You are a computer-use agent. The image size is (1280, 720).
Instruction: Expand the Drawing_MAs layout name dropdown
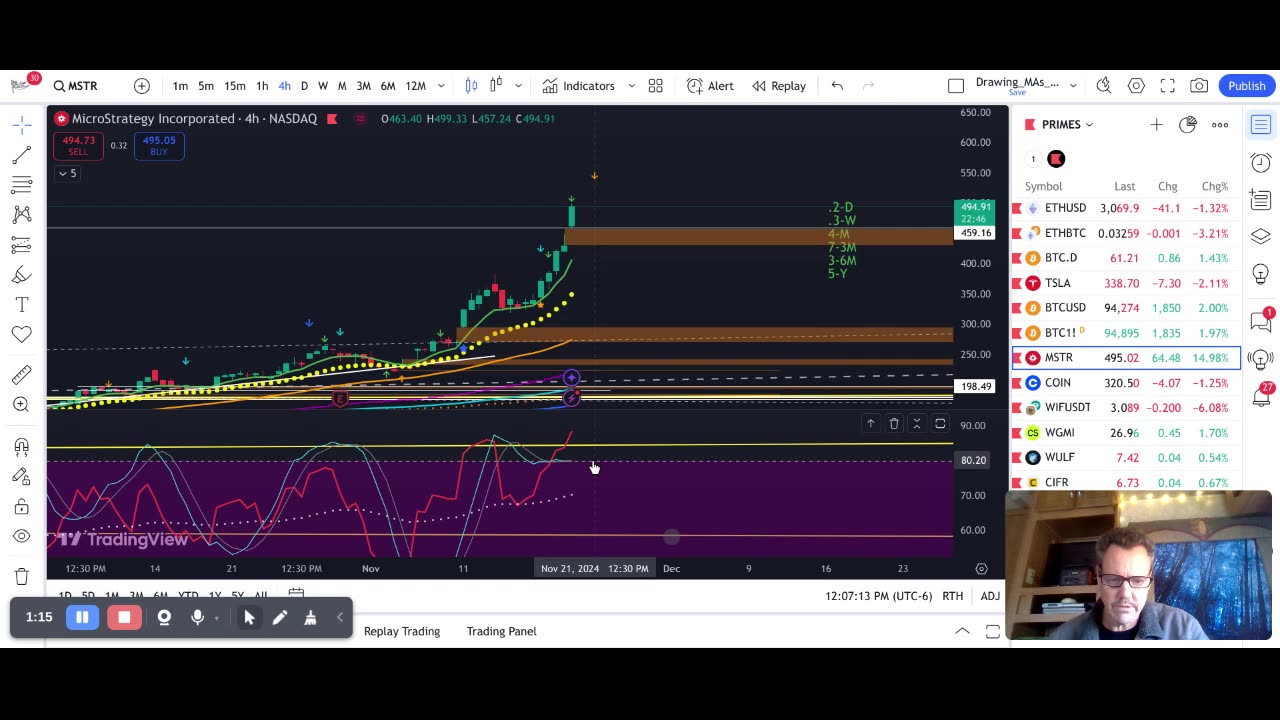1073,86
